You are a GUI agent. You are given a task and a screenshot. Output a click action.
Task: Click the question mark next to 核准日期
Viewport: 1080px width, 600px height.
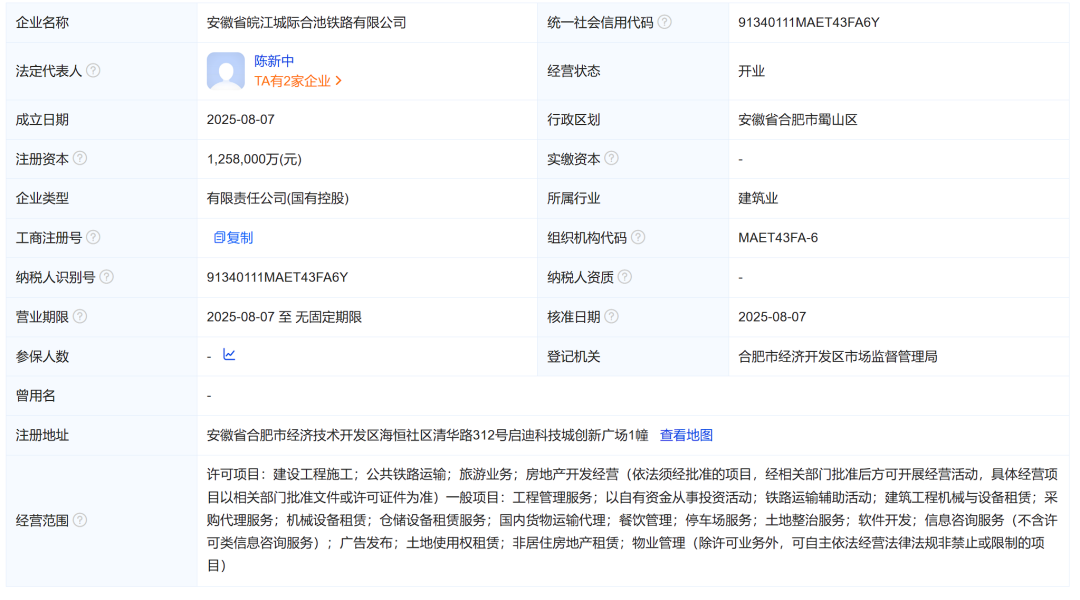pos(613,315)
